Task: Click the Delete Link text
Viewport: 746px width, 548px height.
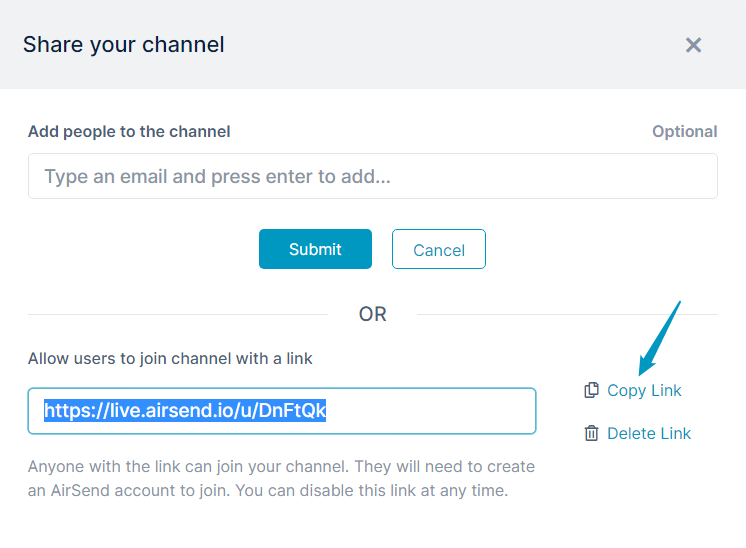Action: 649,433
